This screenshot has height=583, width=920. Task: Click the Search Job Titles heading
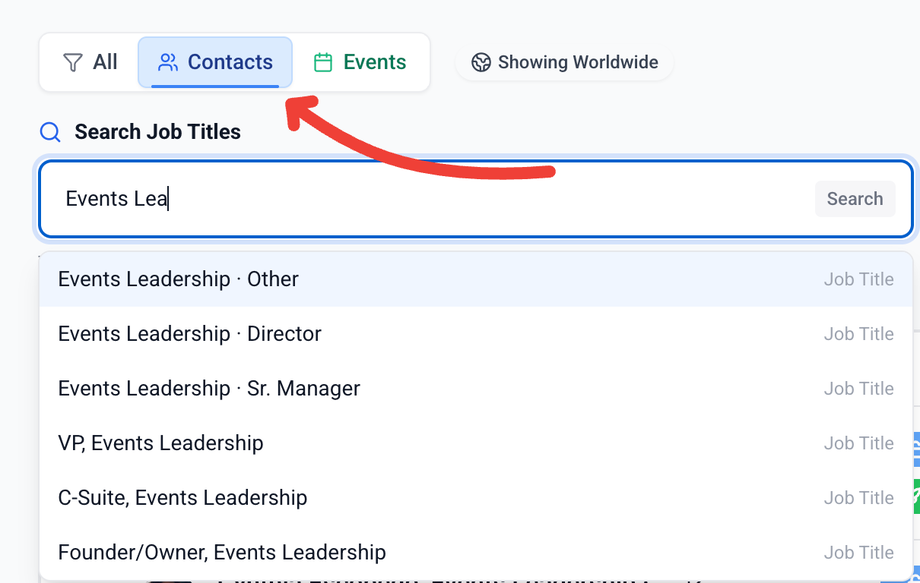tap(157, 132)
